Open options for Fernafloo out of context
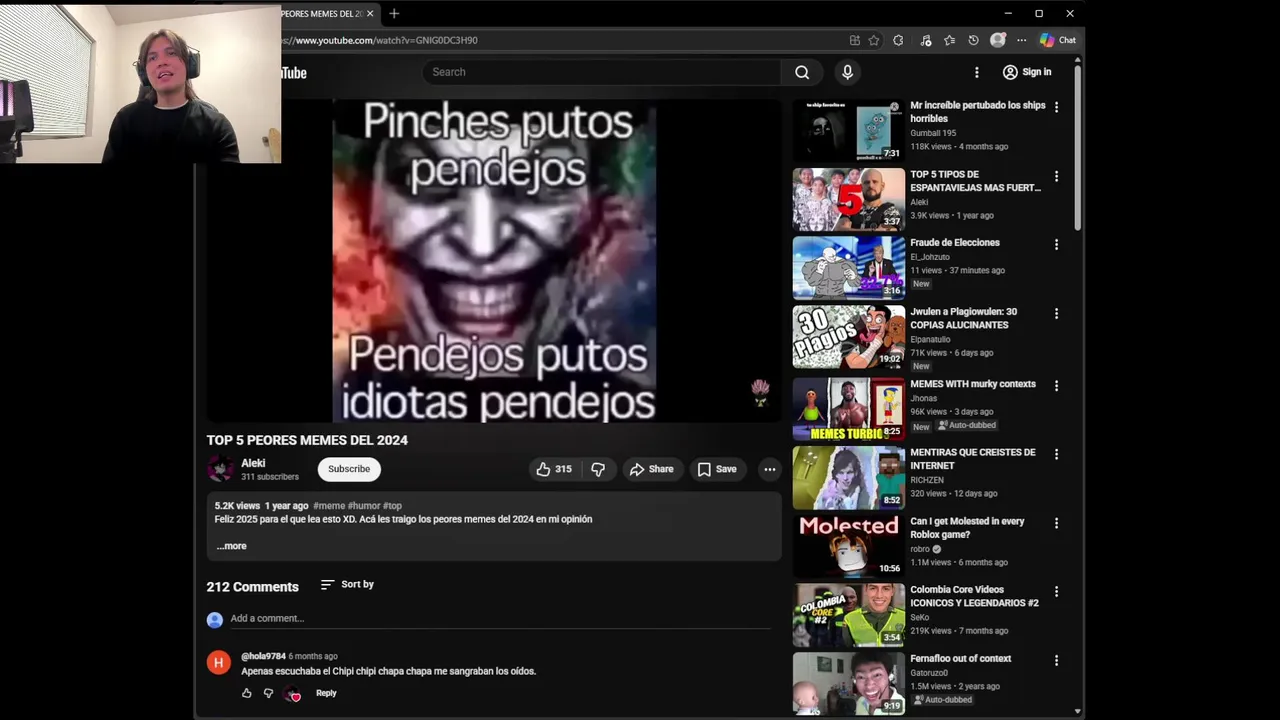 pos(1056,660)
